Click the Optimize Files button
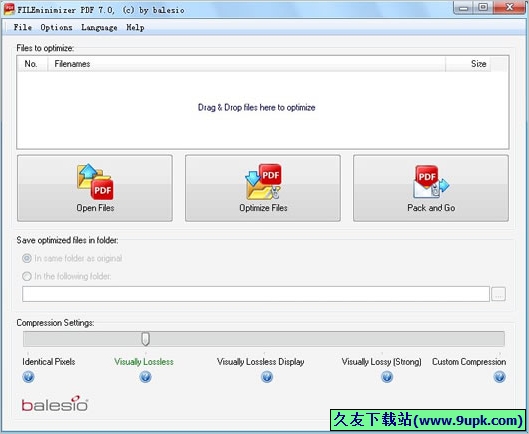The width and height of the screenshot is (529, 434). click(263, 188)
